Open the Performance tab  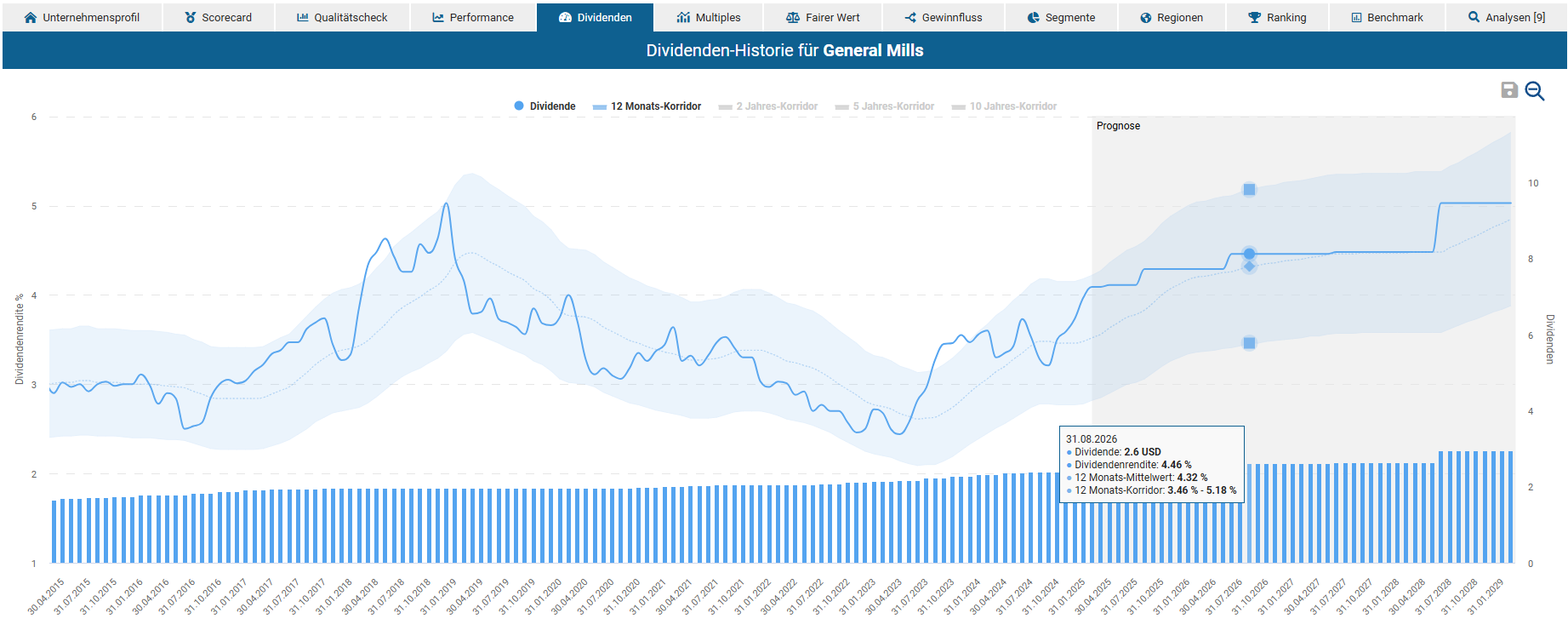tap(473, 18)
